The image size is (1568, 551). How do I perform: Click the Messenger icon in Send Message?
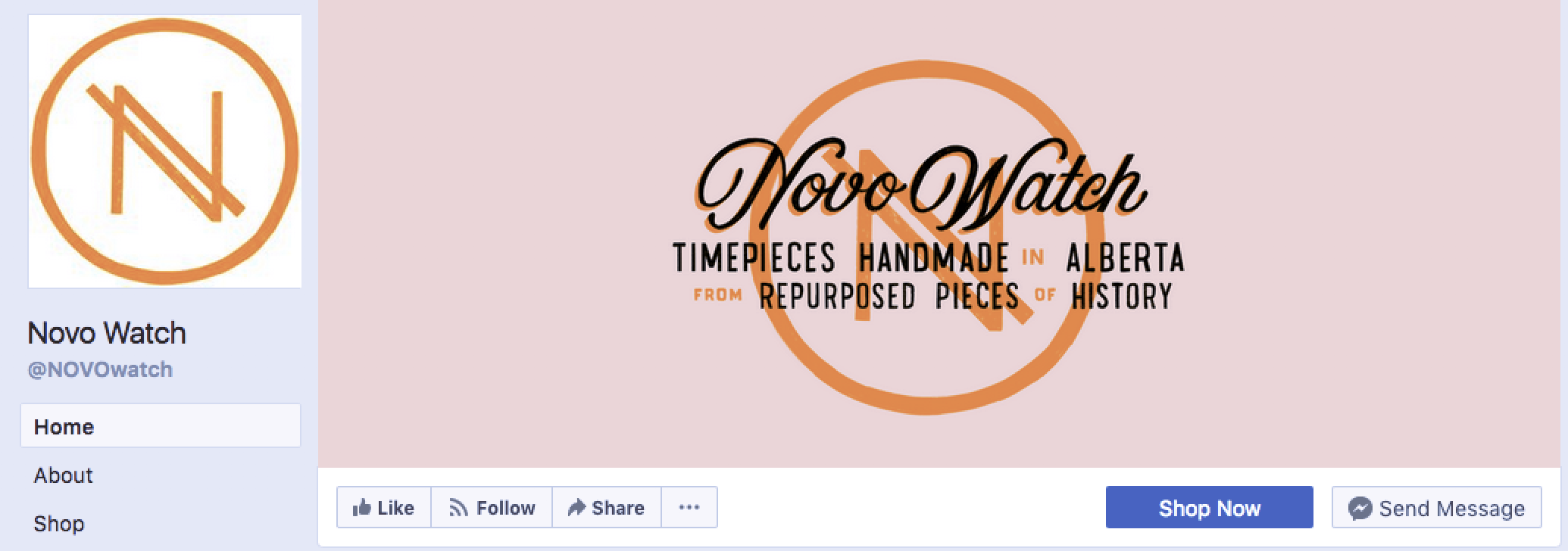click(x=1360, y=508)
